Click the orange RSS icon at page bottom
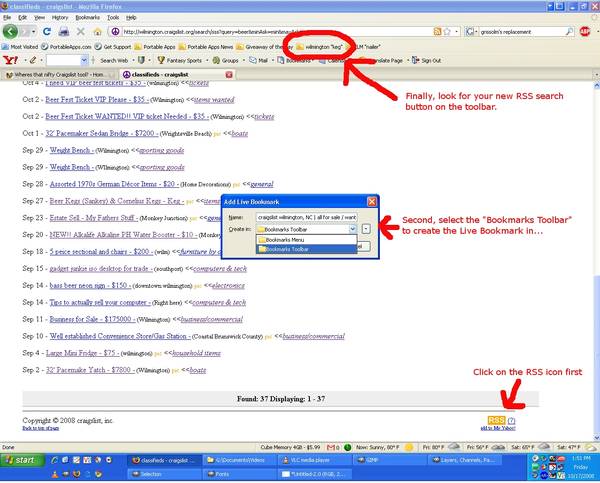This screenshot has width=600, height=483. [x=496, y=420]
